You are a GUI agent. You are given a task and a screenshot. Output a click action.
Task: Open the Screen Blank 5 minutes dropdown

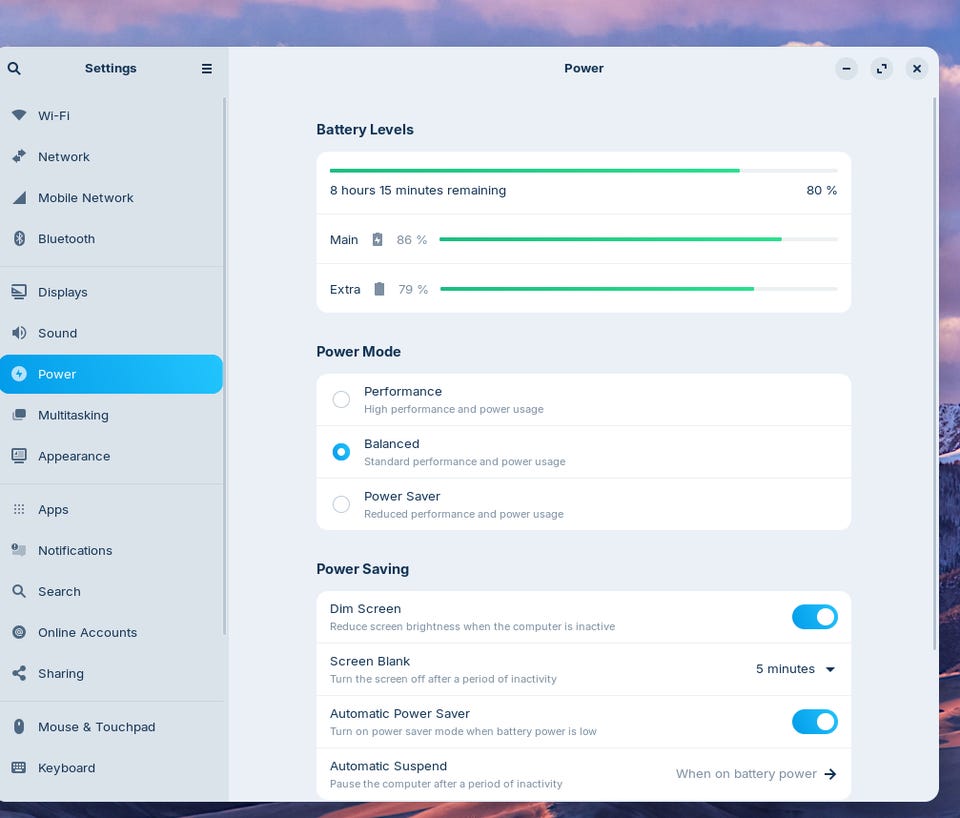coord(795,669)
